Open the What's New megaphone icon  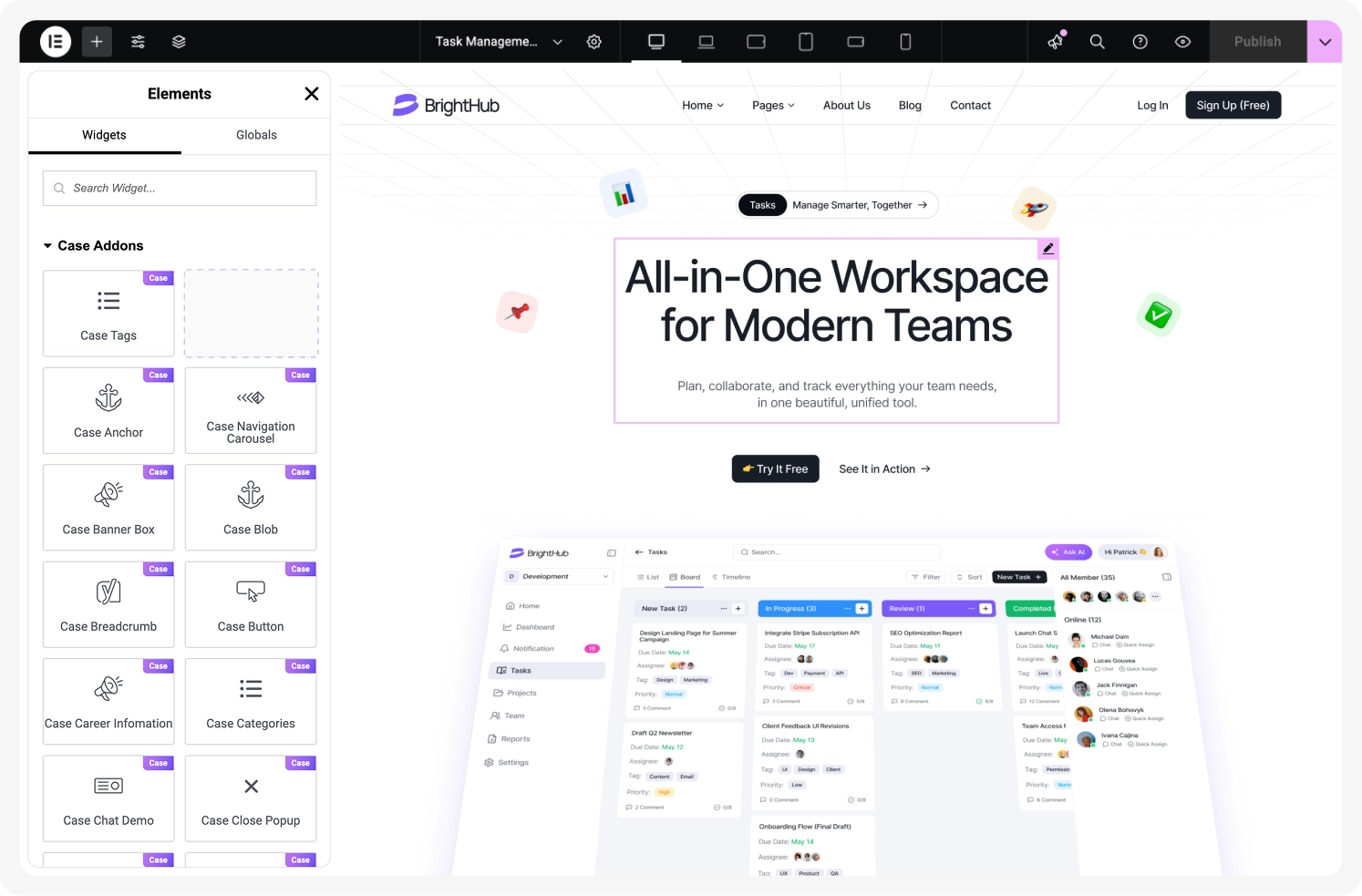coord(1056,42)
